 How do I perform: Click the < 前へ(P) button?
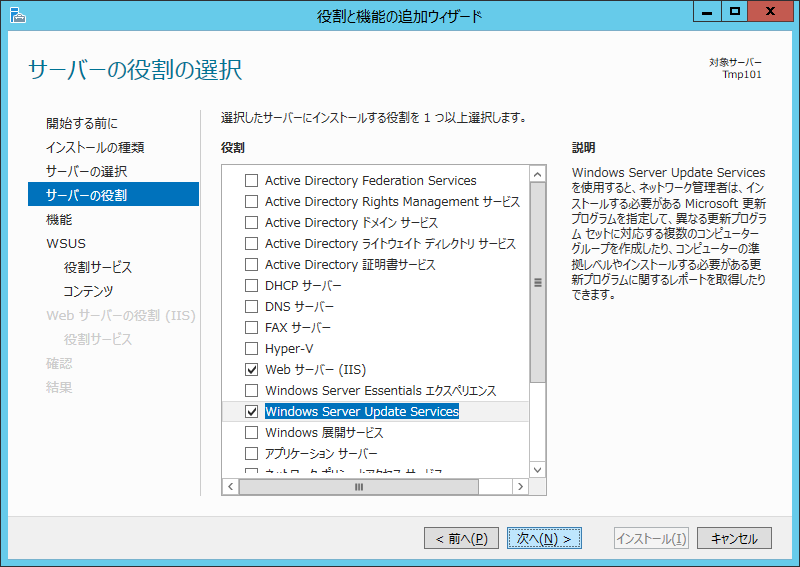pyautogui.click(x=461, y=538)
